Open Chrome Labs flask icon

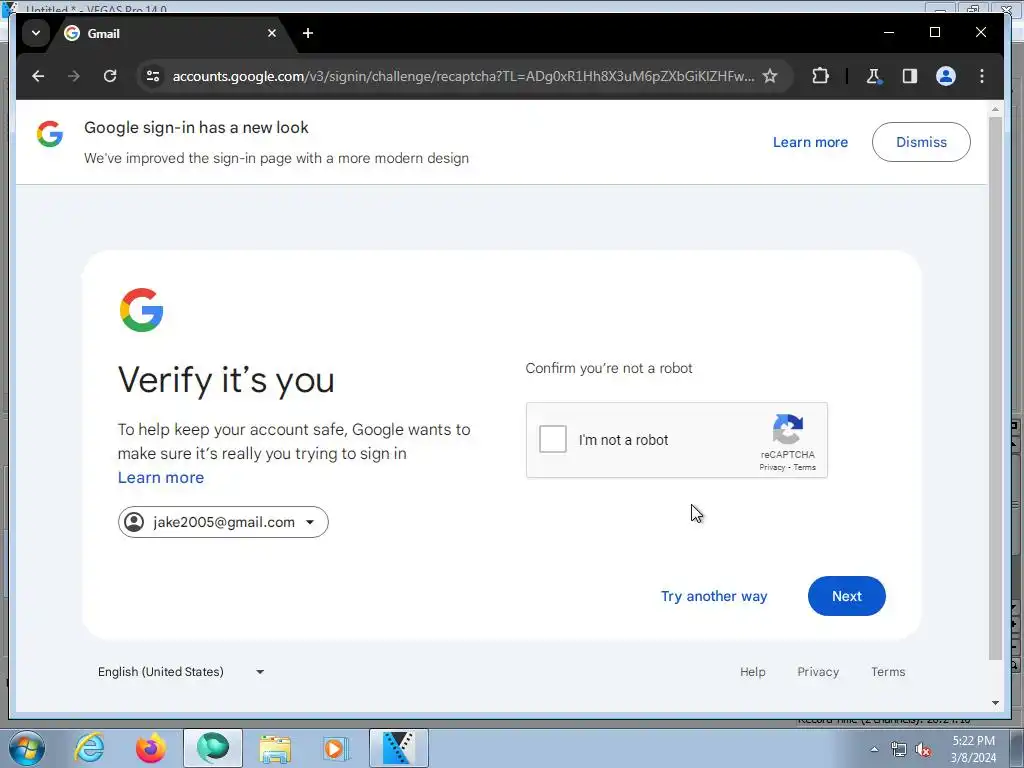point(873,76)
